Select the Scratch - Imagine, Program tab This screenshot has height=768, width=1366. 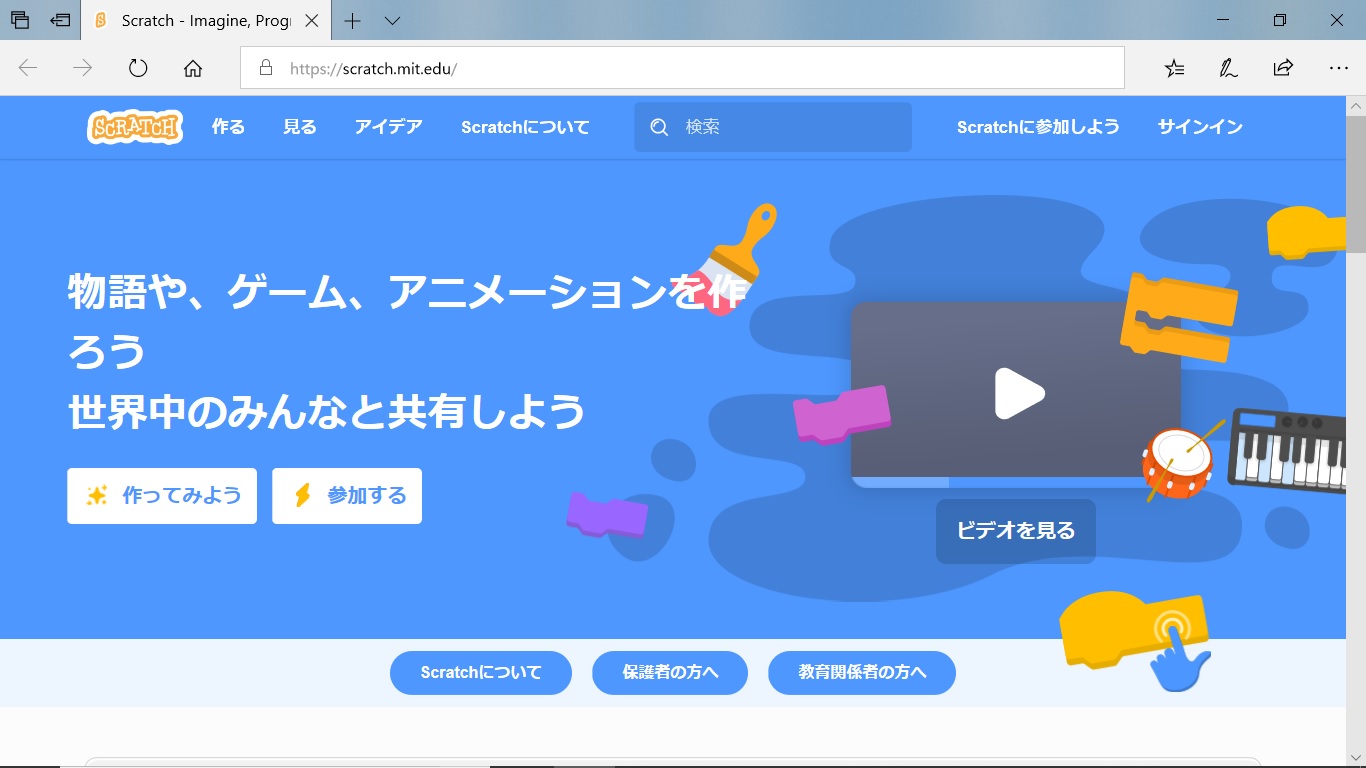click(x=205, y=20)
